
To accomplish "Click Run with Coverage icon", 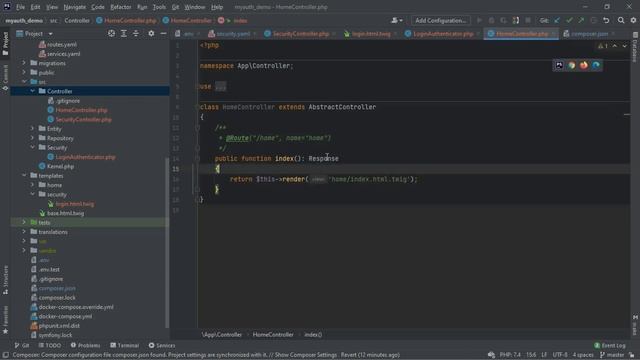I will [504, 20].
